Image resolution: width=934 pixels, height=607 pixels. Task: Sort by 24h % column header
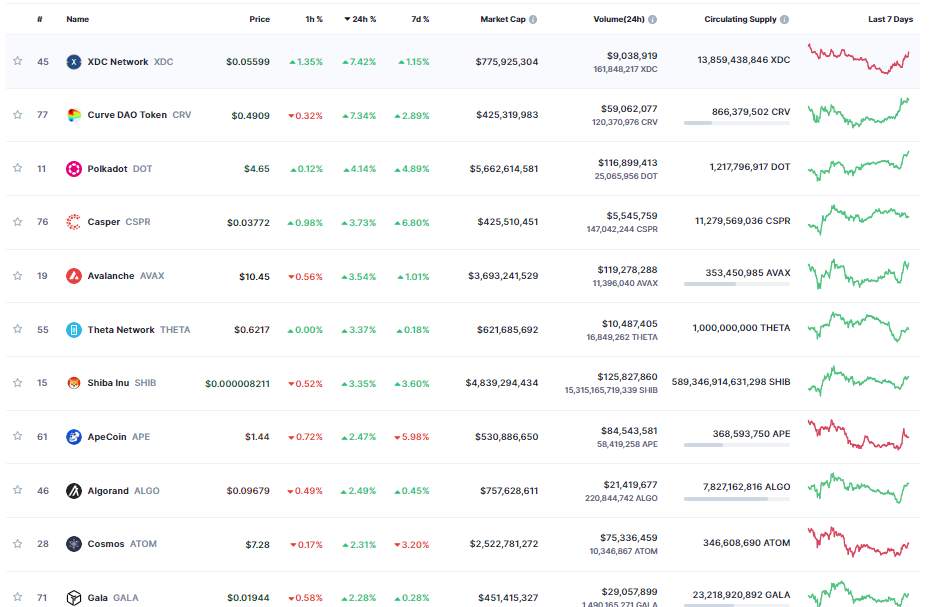coord(360,19)
